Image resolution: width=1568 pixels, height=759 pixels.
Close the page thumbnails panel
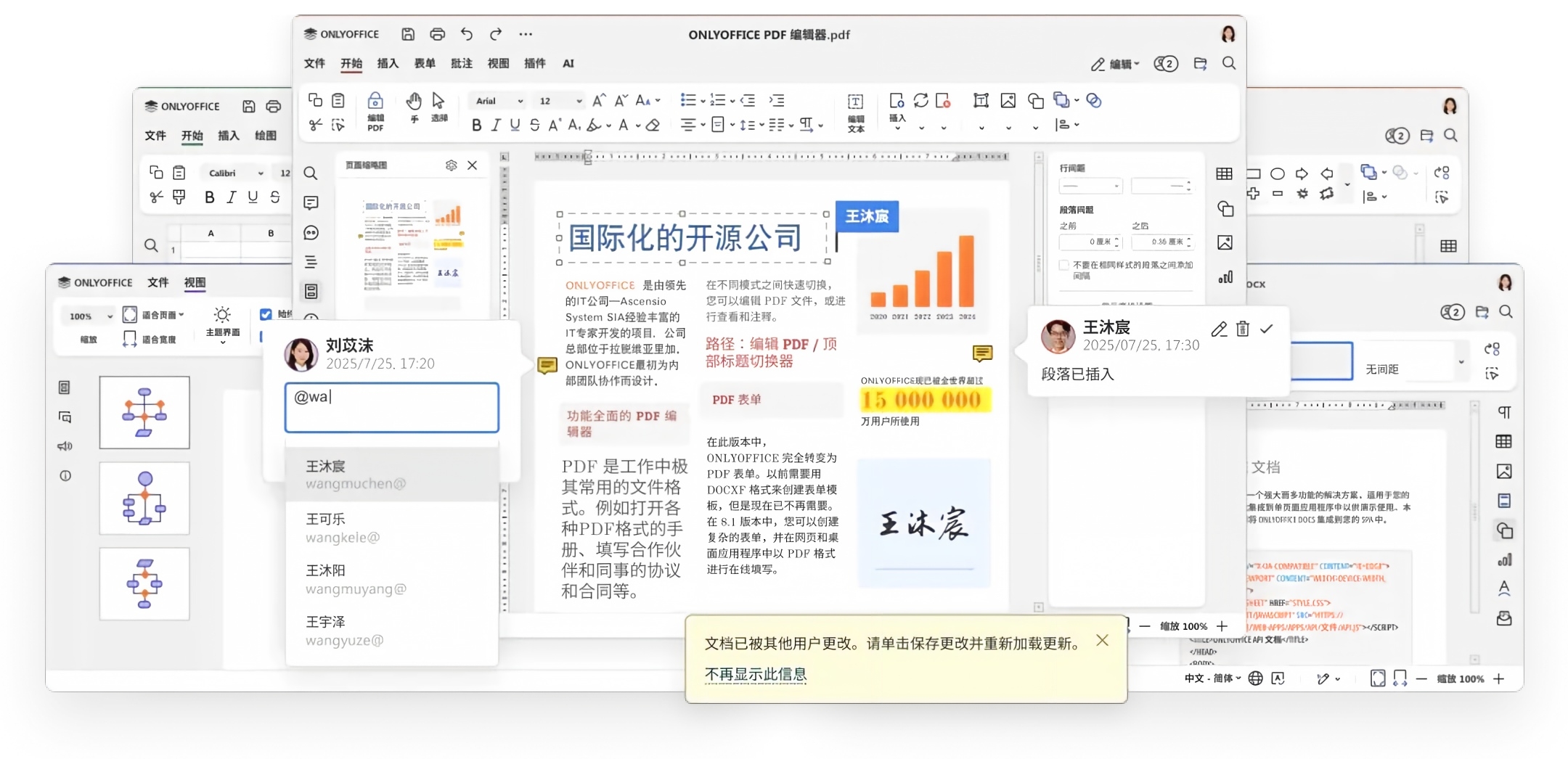[473, 165]
